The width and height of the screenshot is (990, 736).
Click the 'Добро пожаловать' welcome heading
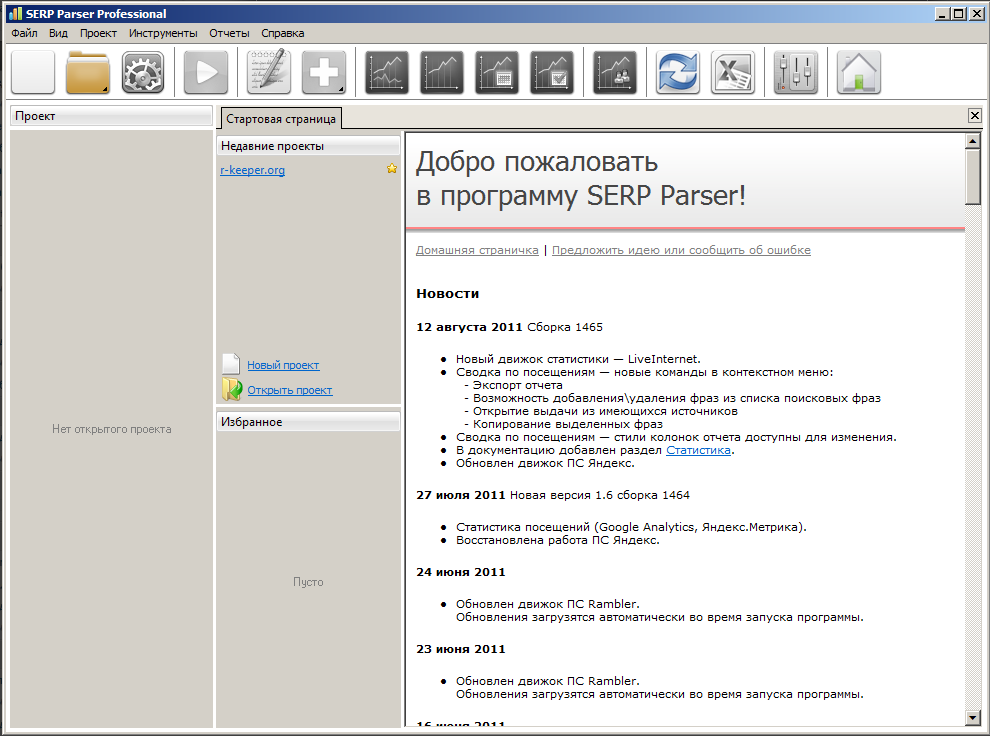[537, 162]
